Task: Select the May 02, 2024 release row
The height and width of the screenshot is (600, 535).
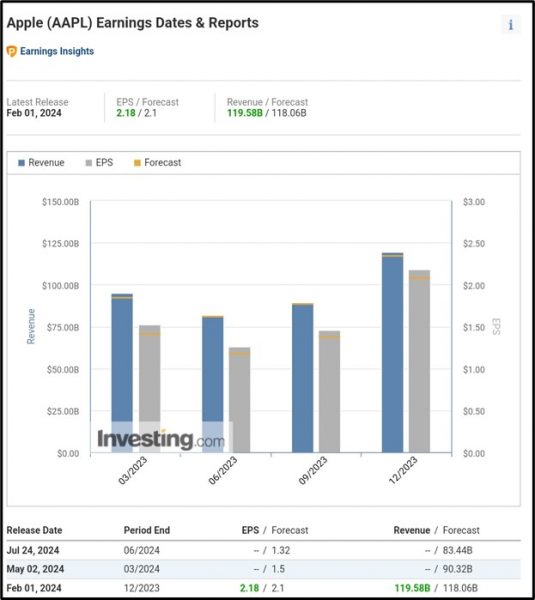Action: pos(263,569)
